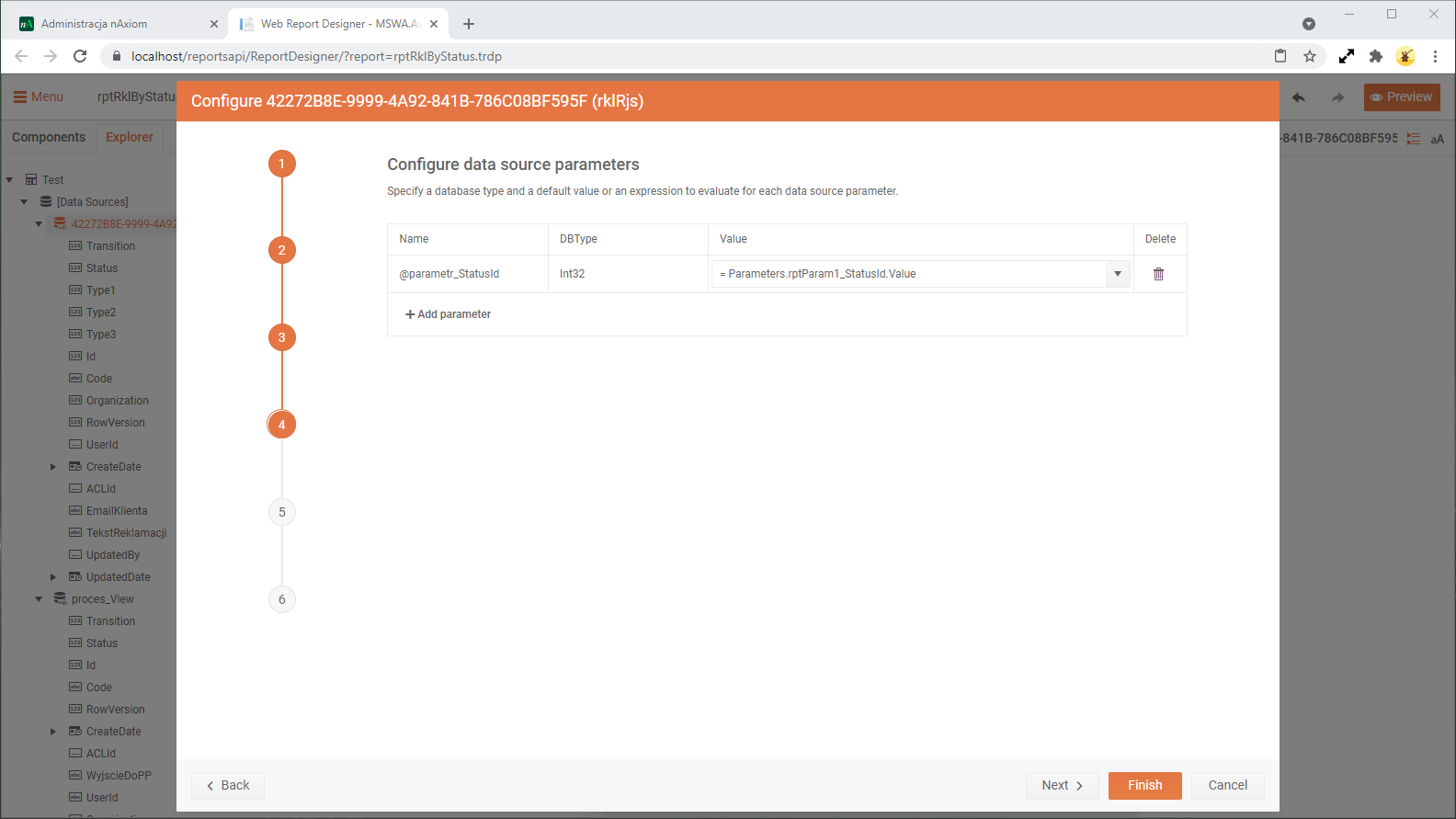This screenshot has height=819, width=1456.
Task: Delete the @parametr_StatusId parameter via trash icon
Action: coord(1158,274)
